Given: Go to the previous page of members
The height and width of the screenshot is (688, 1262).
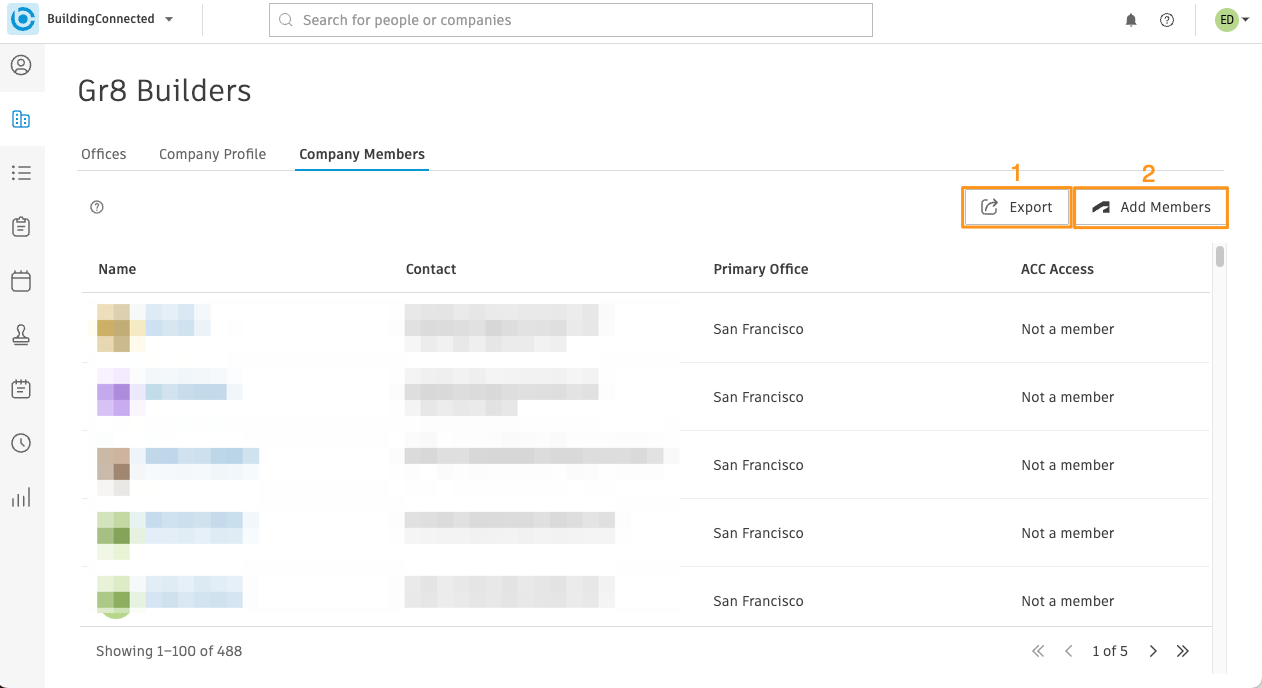Looking at the screenshot, I should click(x=1068, y=651).
